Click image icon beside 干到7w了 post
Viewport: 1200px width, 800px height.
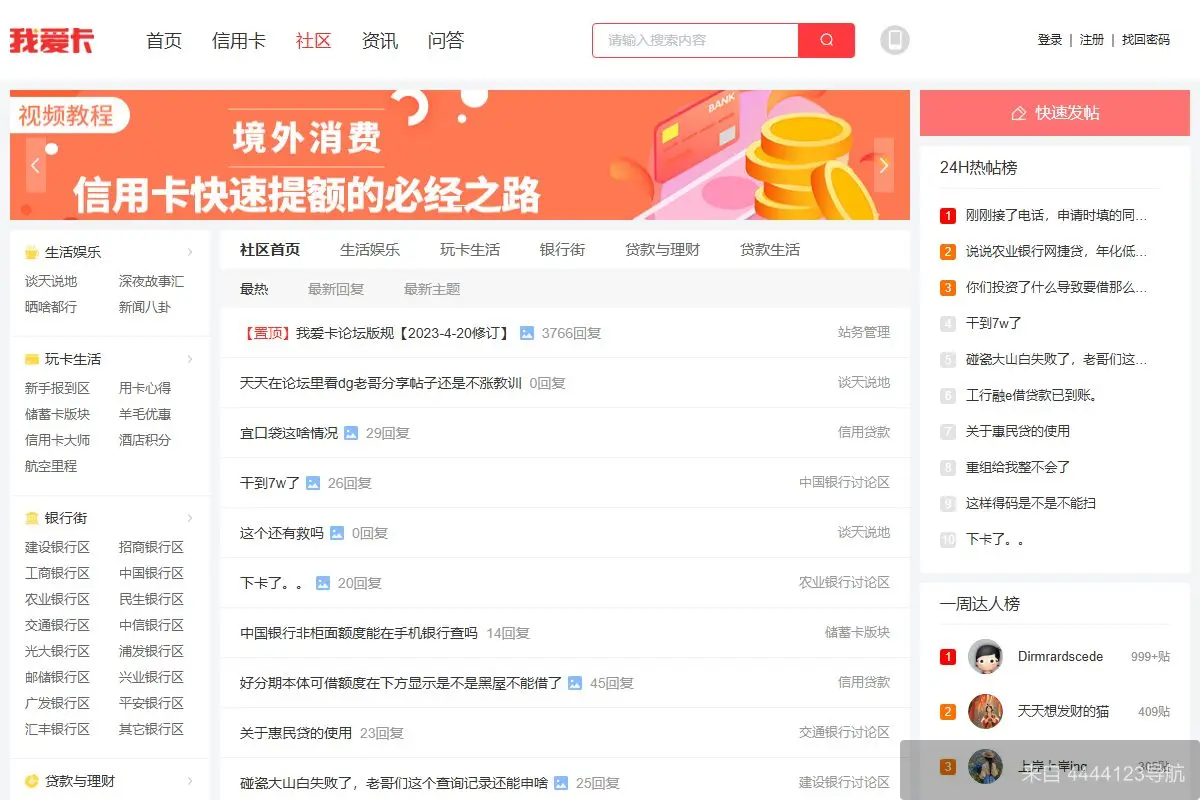pos(313,483)
